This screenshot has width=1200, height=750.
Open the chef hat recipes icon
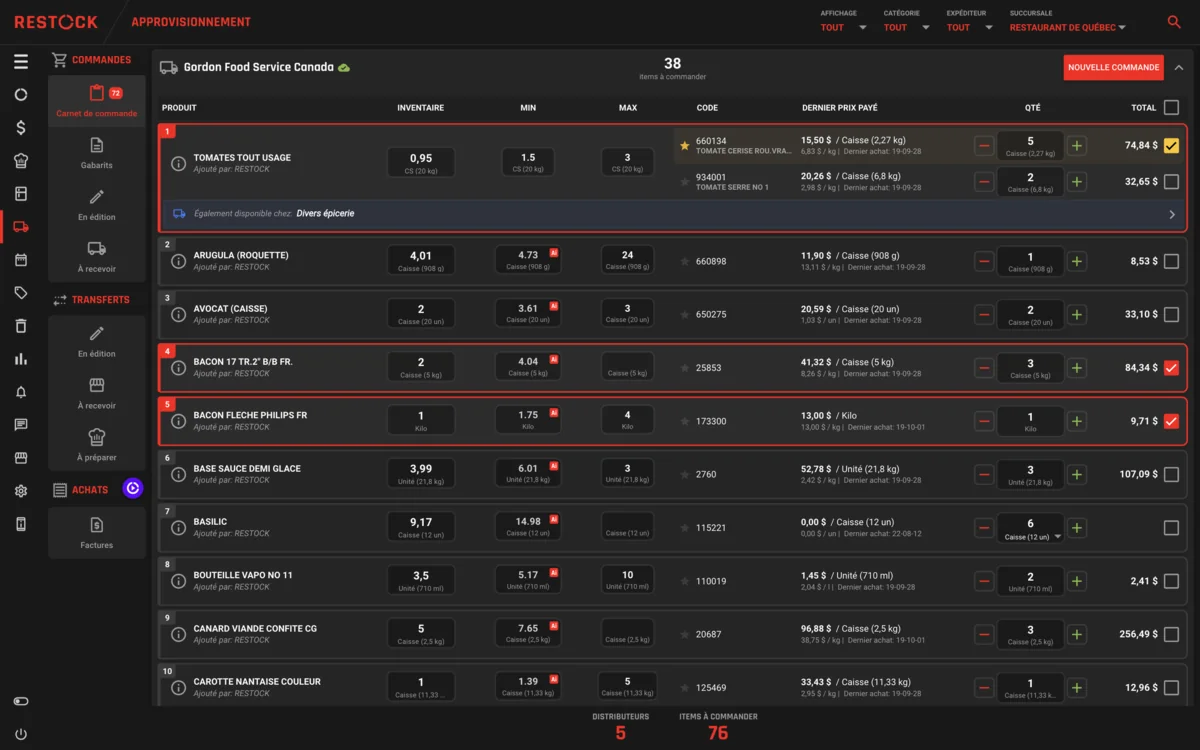click(x=21, y=161)
